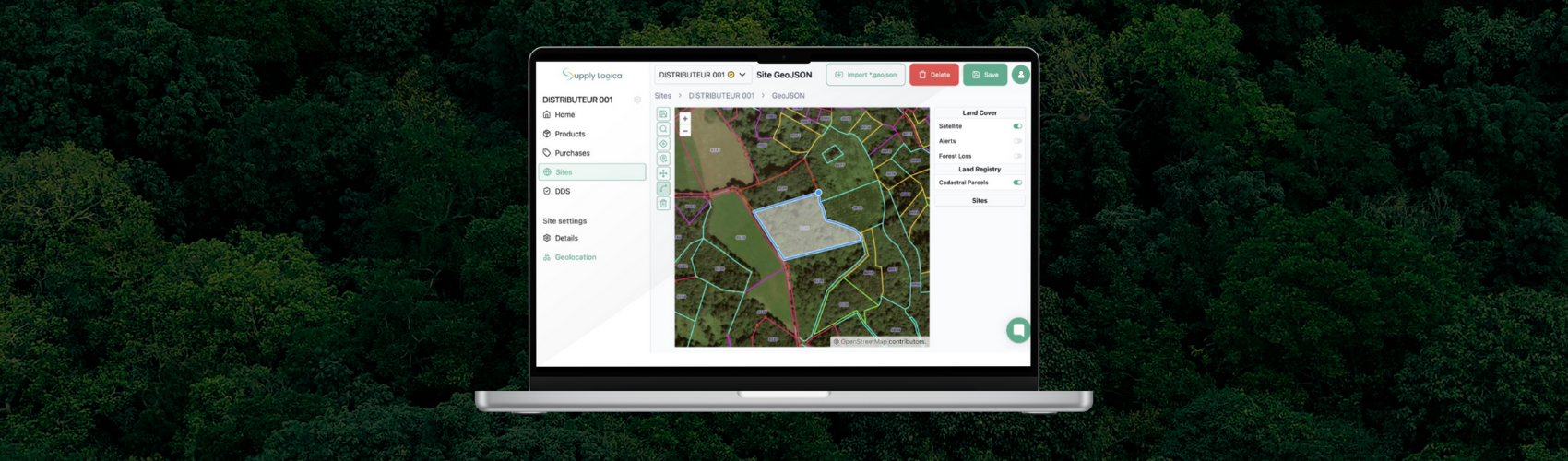
Task: Click the fourth map tool below target icon
Action: [663, 159]
